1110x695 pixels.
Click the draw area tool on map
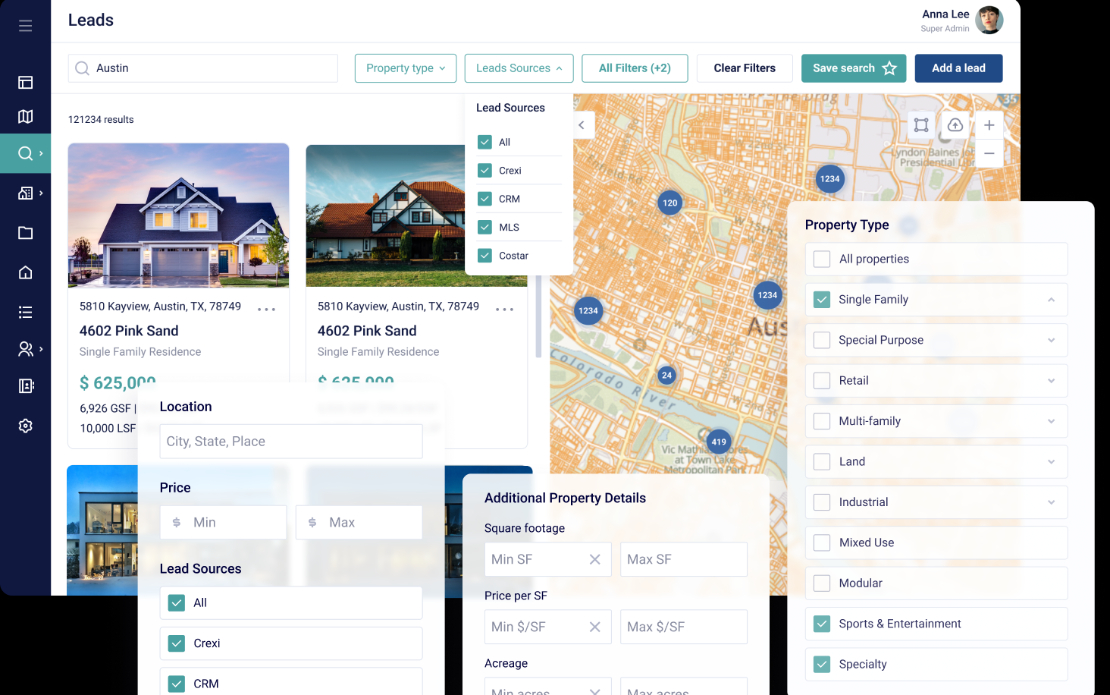click(x=921, y=125)
